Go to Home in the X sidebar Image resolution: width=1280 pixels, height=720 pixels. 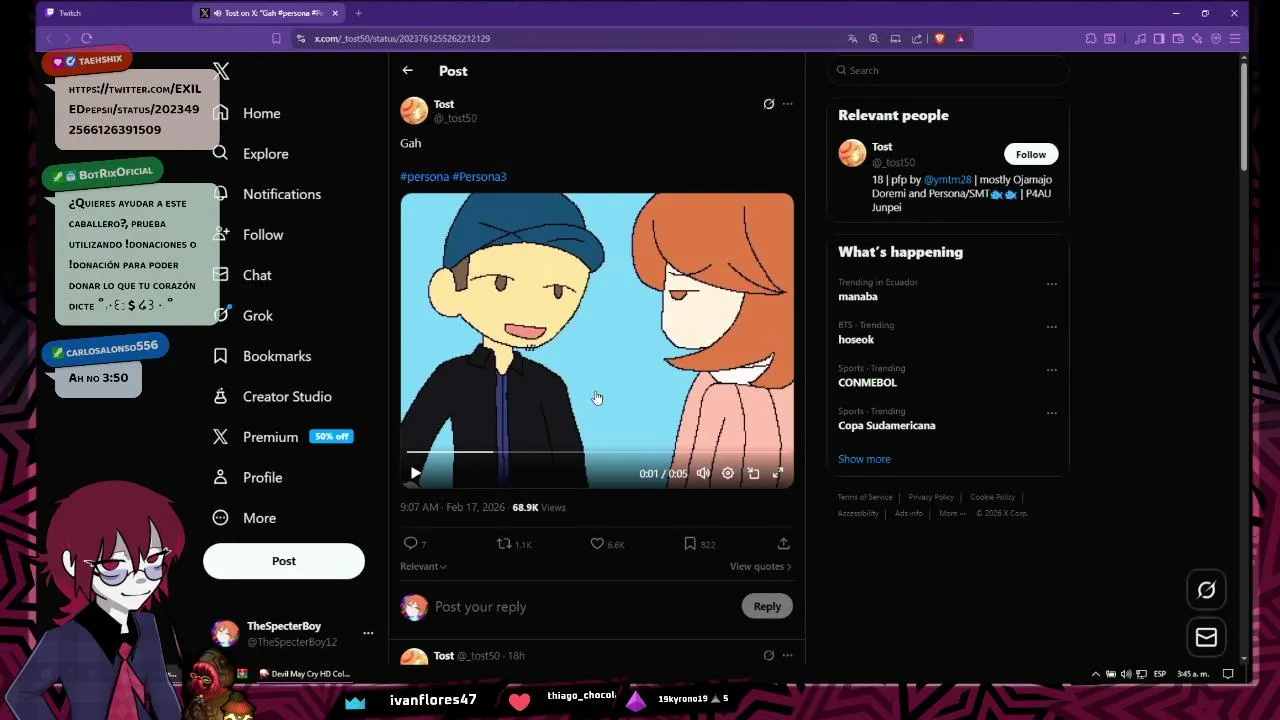point(246,113)
